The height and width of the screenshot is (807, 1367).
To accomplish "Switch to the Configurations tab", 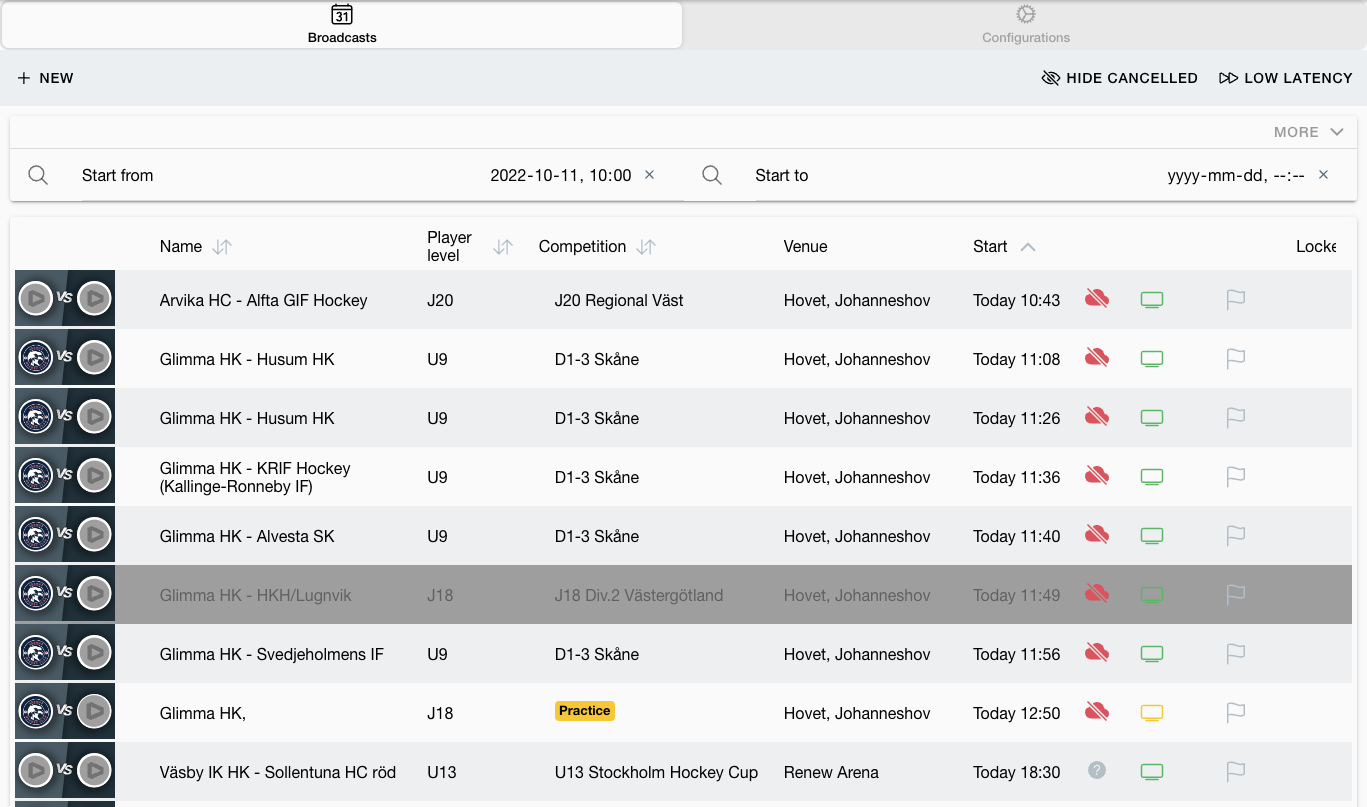I will point(1026,25).
